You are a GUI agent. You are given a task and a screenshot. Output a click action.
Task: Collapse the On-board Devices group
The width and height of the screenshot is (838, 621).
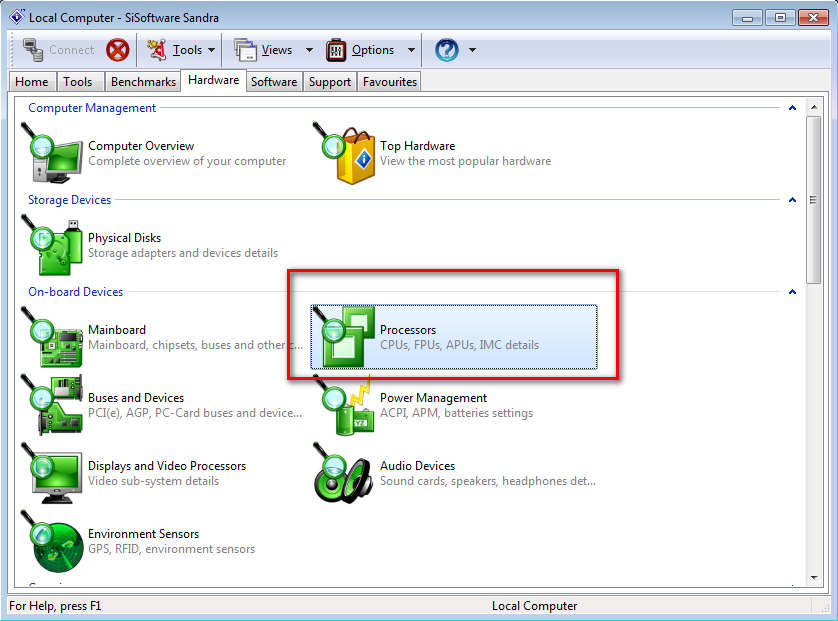coord(793,292)
